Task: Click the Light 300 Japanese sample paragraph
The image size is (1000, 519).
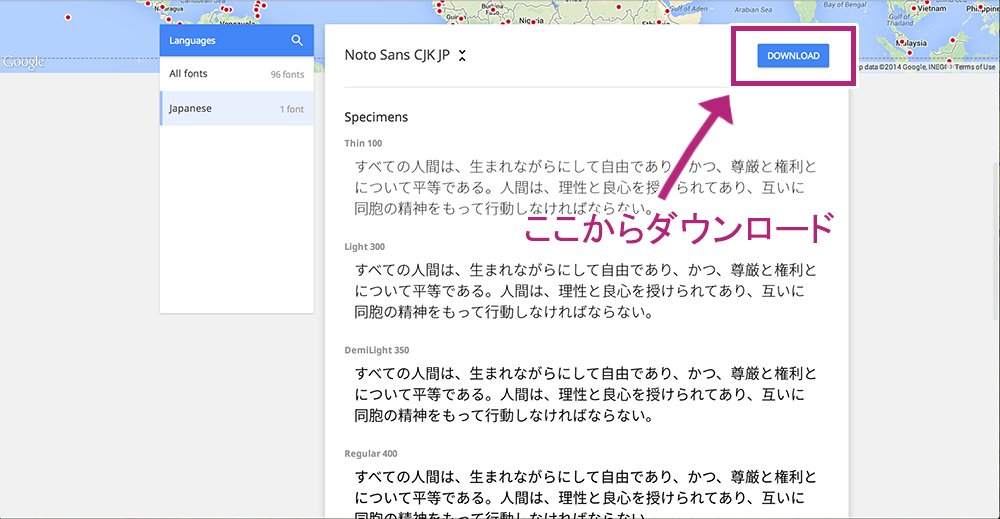Action: (x=585, y=291)
